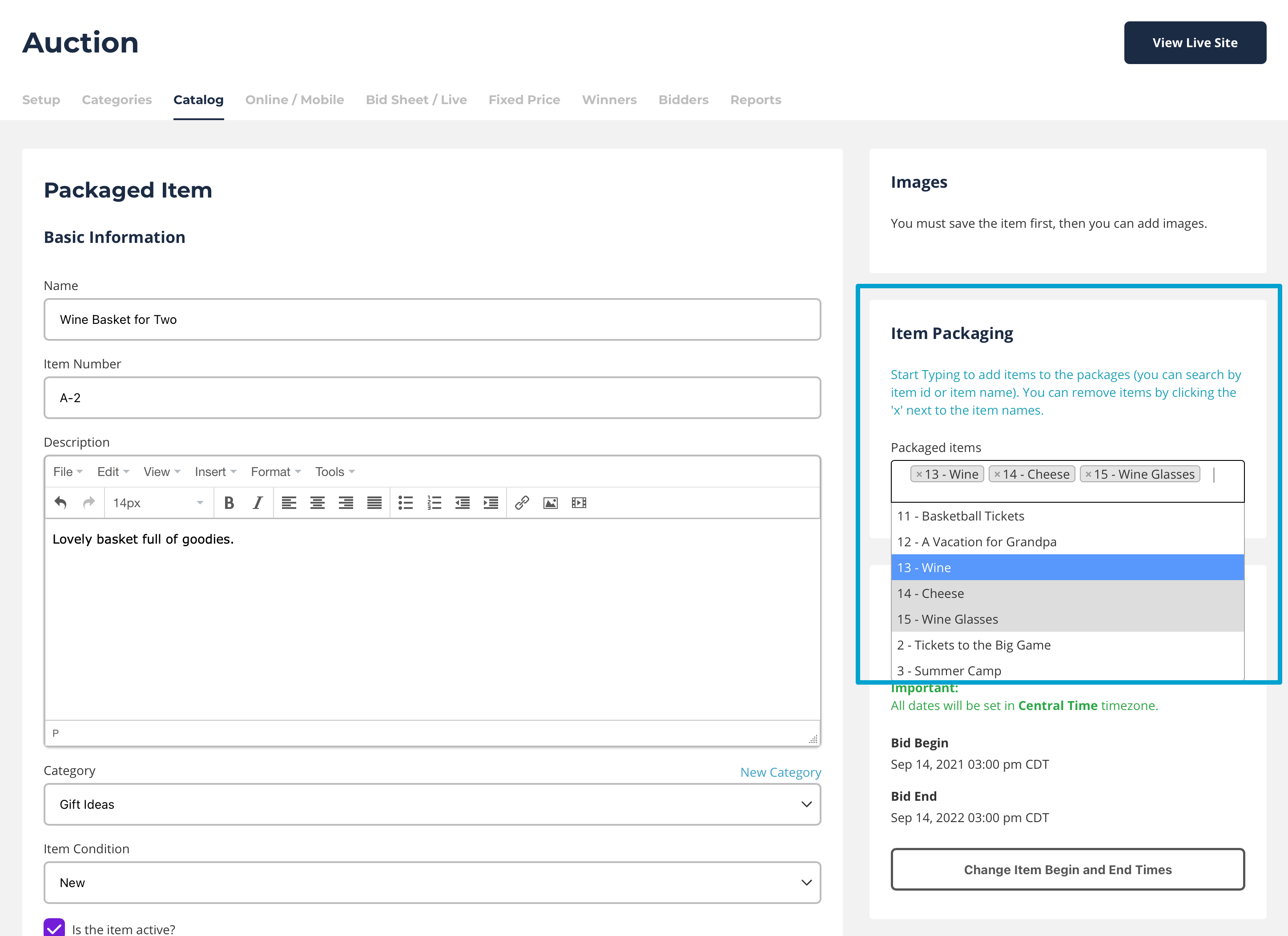Insert a bulleted list

pyautogui.click(x=405, y=503)
